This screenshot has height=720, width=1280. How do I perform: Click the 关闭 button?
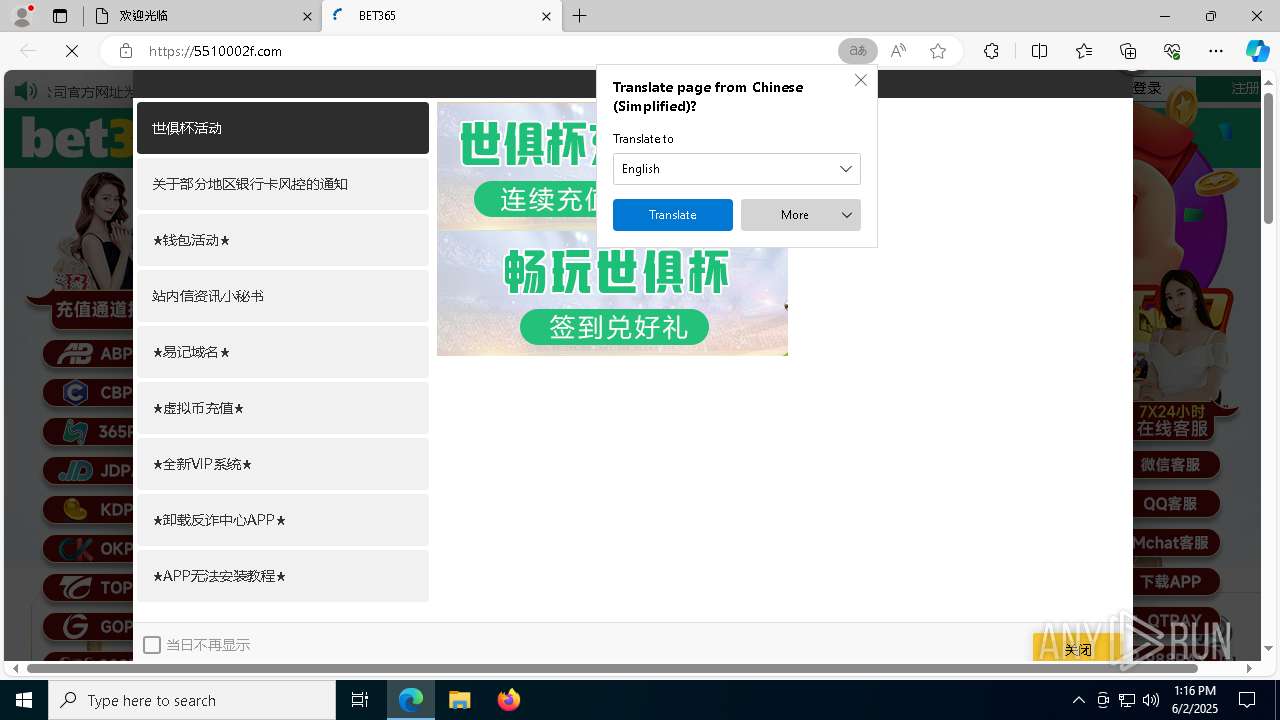1078,650
